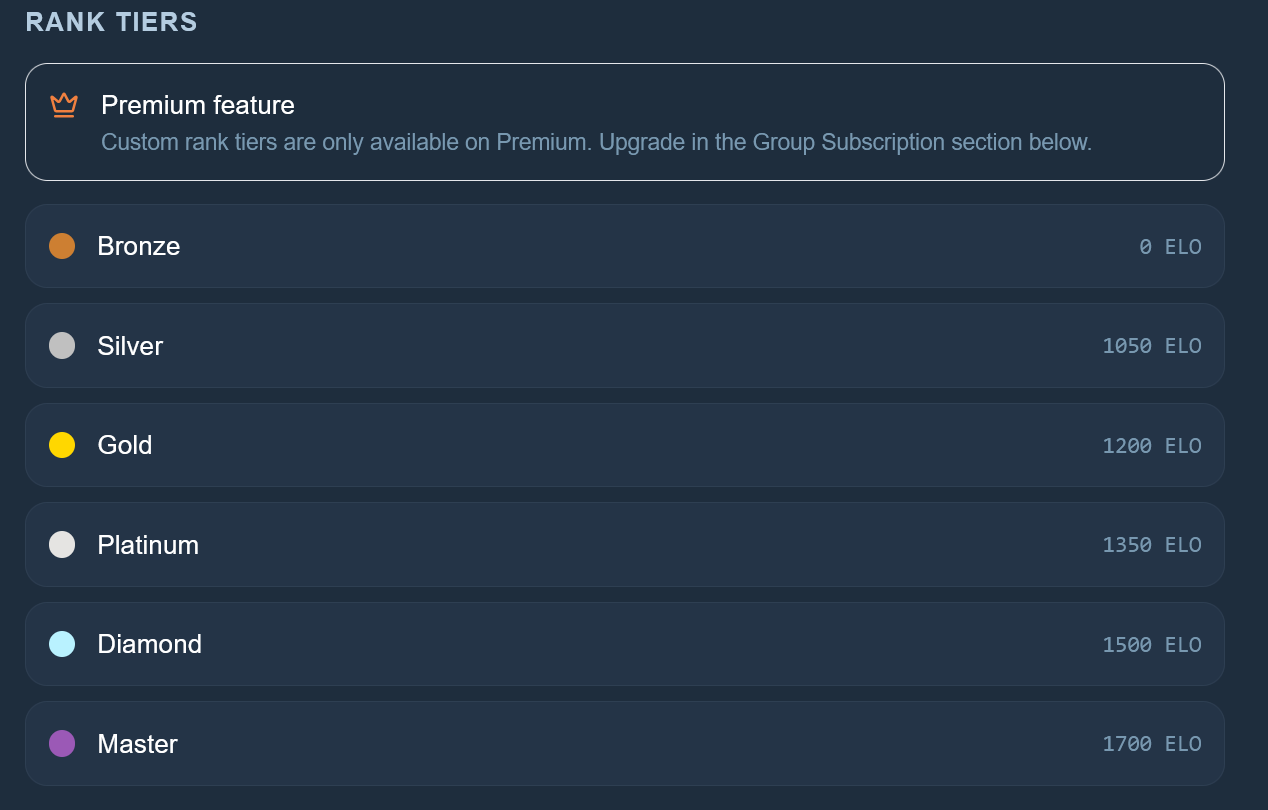Select the Master tier name

tap(138, 744)
